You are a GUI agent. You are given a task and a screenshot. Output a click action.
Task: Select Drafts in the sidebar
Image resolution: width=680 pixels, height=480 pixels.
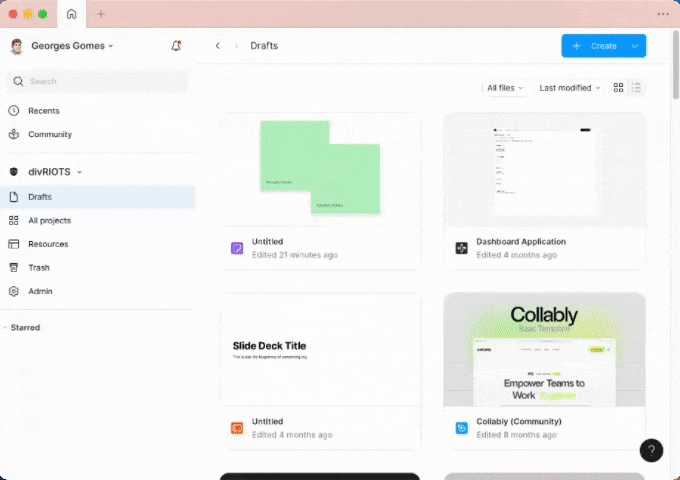[x=98, y=197]
